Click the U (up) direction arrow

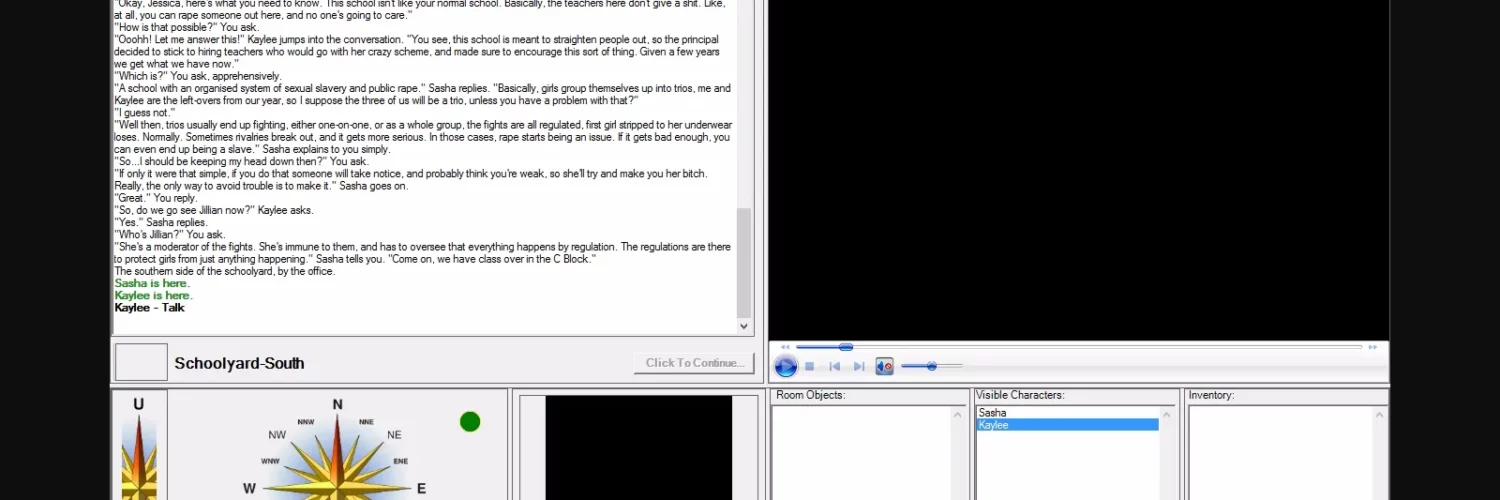pyautogui.click(x=138, y=405)
